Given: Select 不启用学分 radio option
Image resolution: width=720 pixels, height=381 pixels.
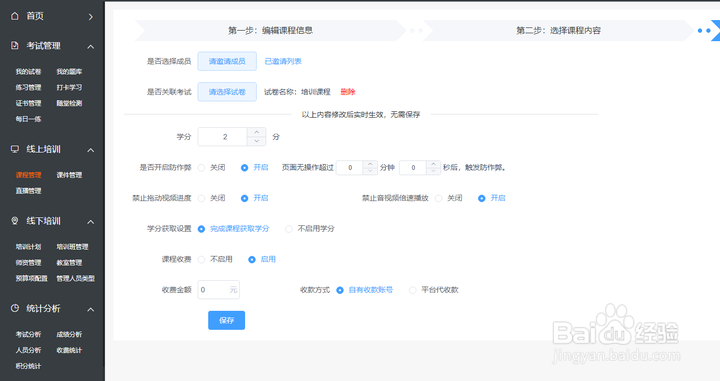Looking at the screenshot, I should click(x=310, y=229).
